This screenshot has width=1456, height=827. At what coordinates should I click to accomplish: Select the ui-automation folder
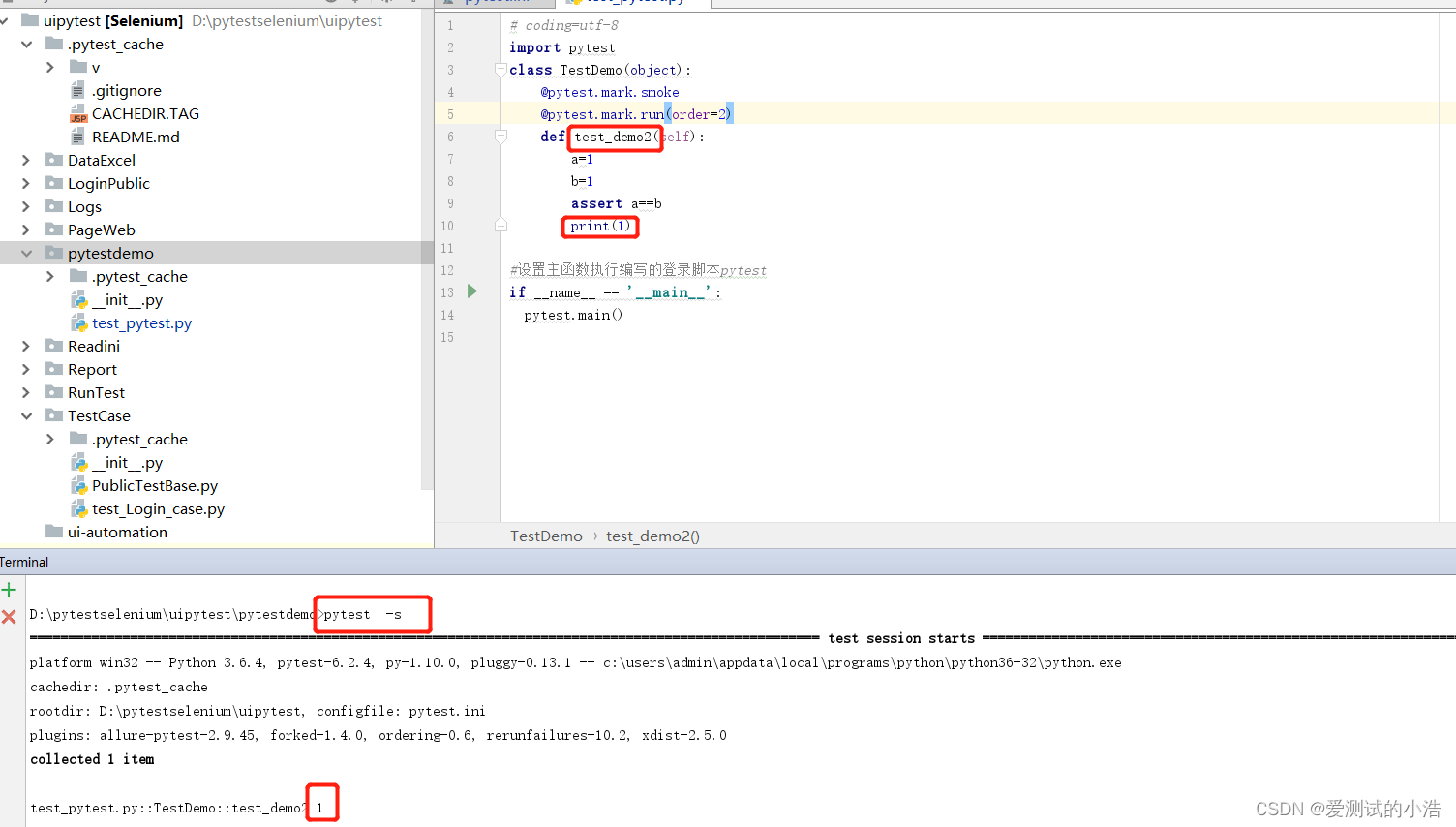point(117,532)
